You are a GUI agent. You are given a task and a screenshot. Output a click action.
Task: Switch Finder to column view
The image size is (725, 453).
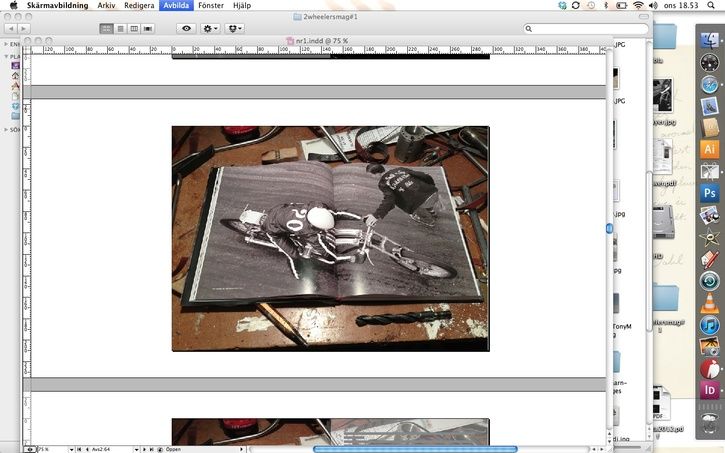[134, 29]
